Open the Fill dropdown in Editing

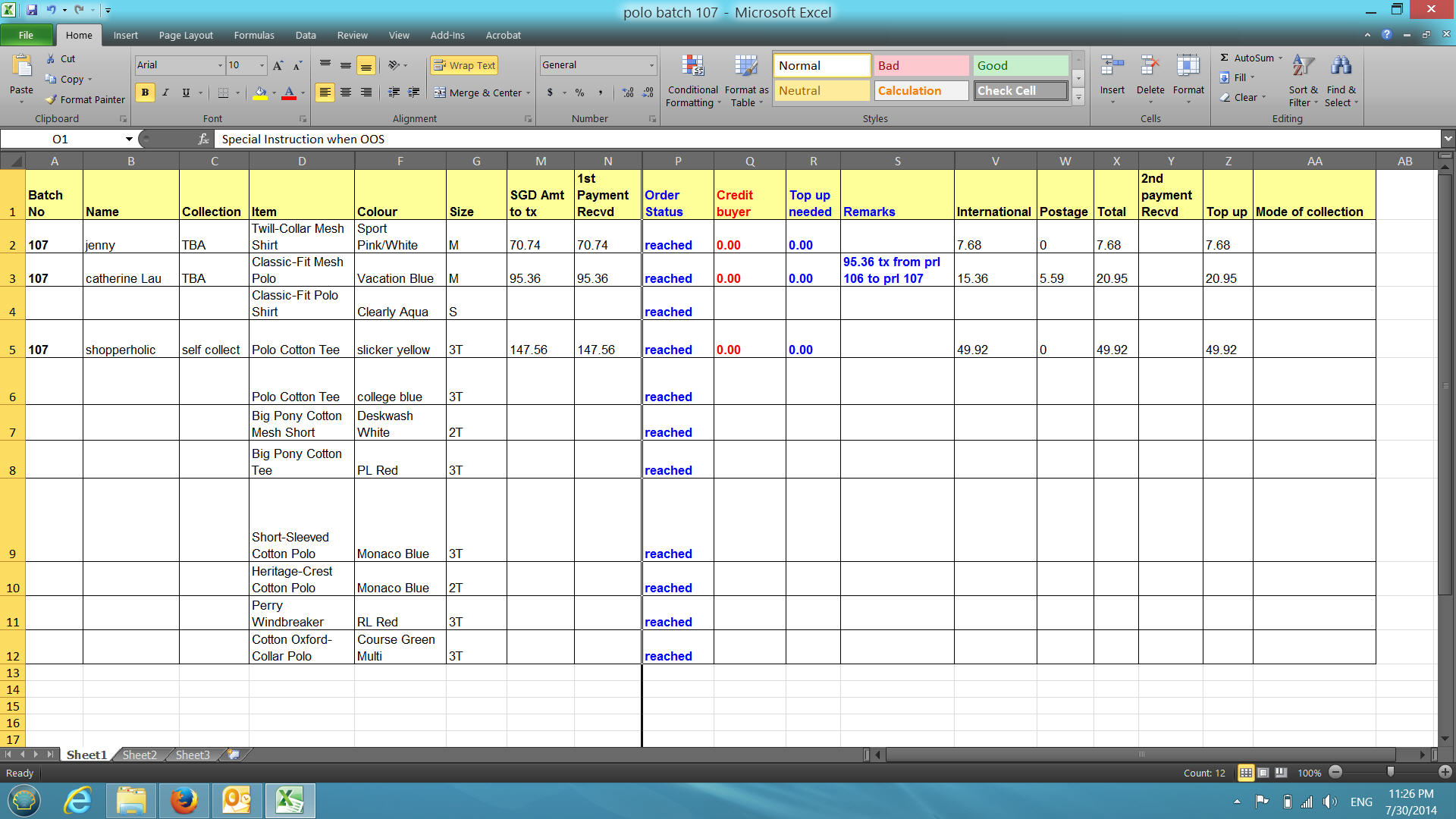click(1237, 77)
